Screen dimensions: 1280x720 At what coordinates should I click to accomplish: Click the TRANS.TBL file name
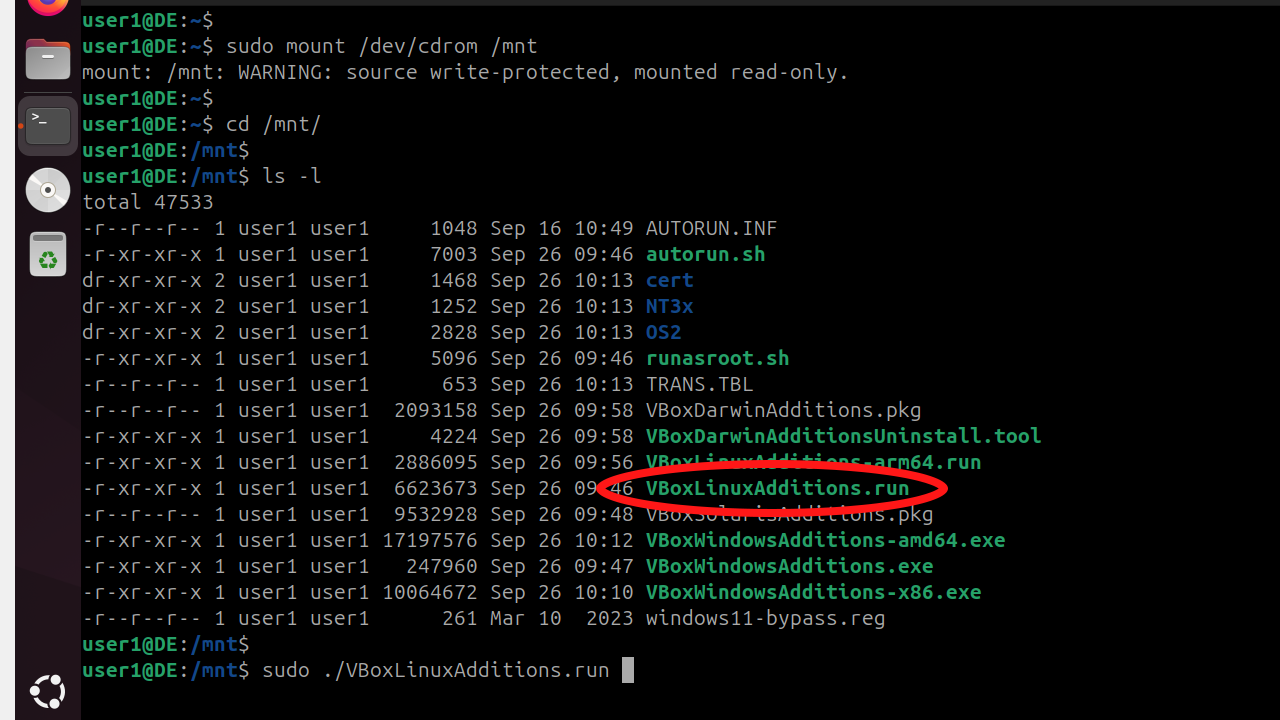coord(699,384)
